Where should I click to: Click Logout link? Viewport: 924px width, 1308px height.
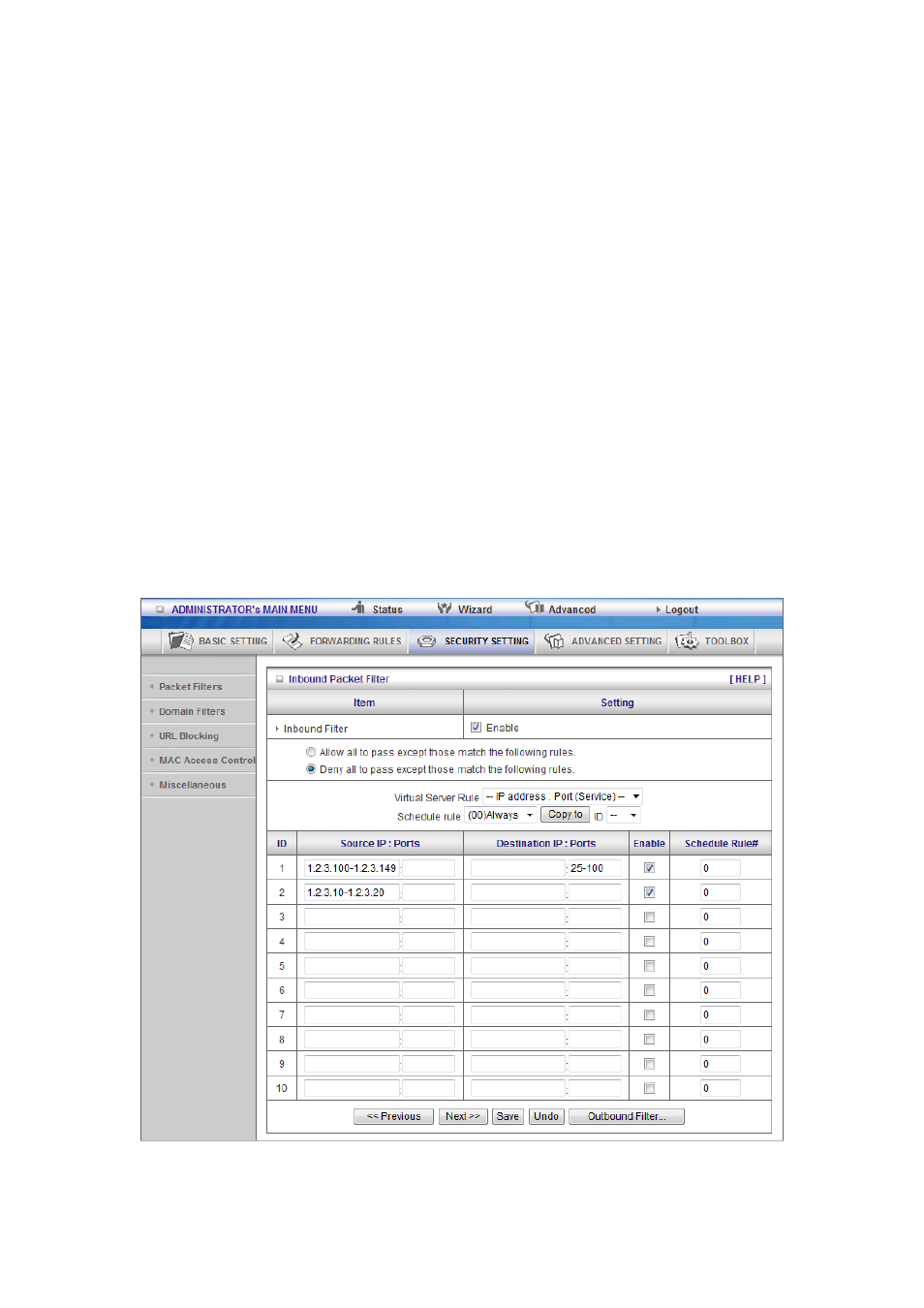tap(681, 610)
